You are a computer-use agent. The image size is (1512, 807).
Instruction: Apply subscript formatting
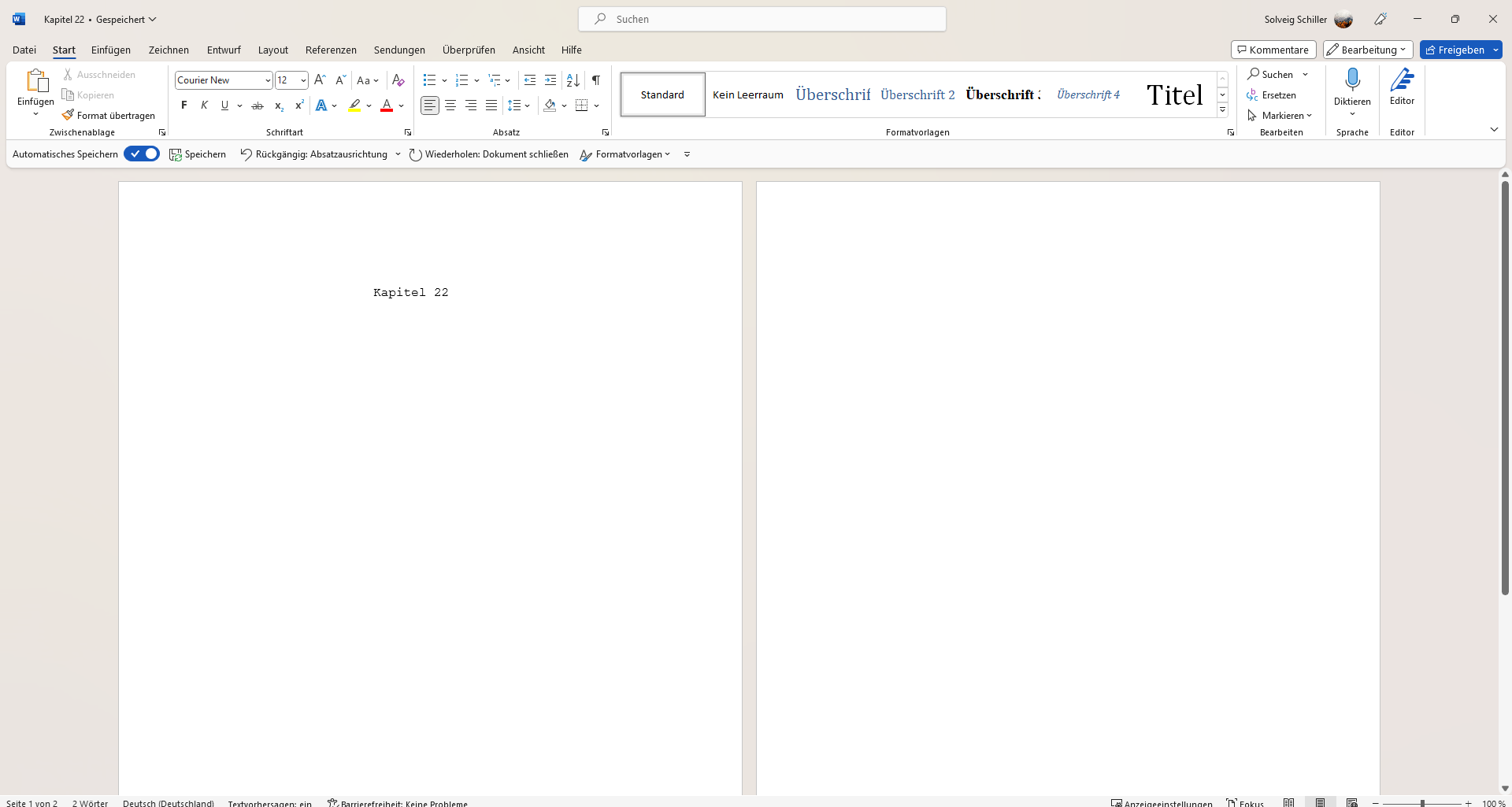coord(279,106)
